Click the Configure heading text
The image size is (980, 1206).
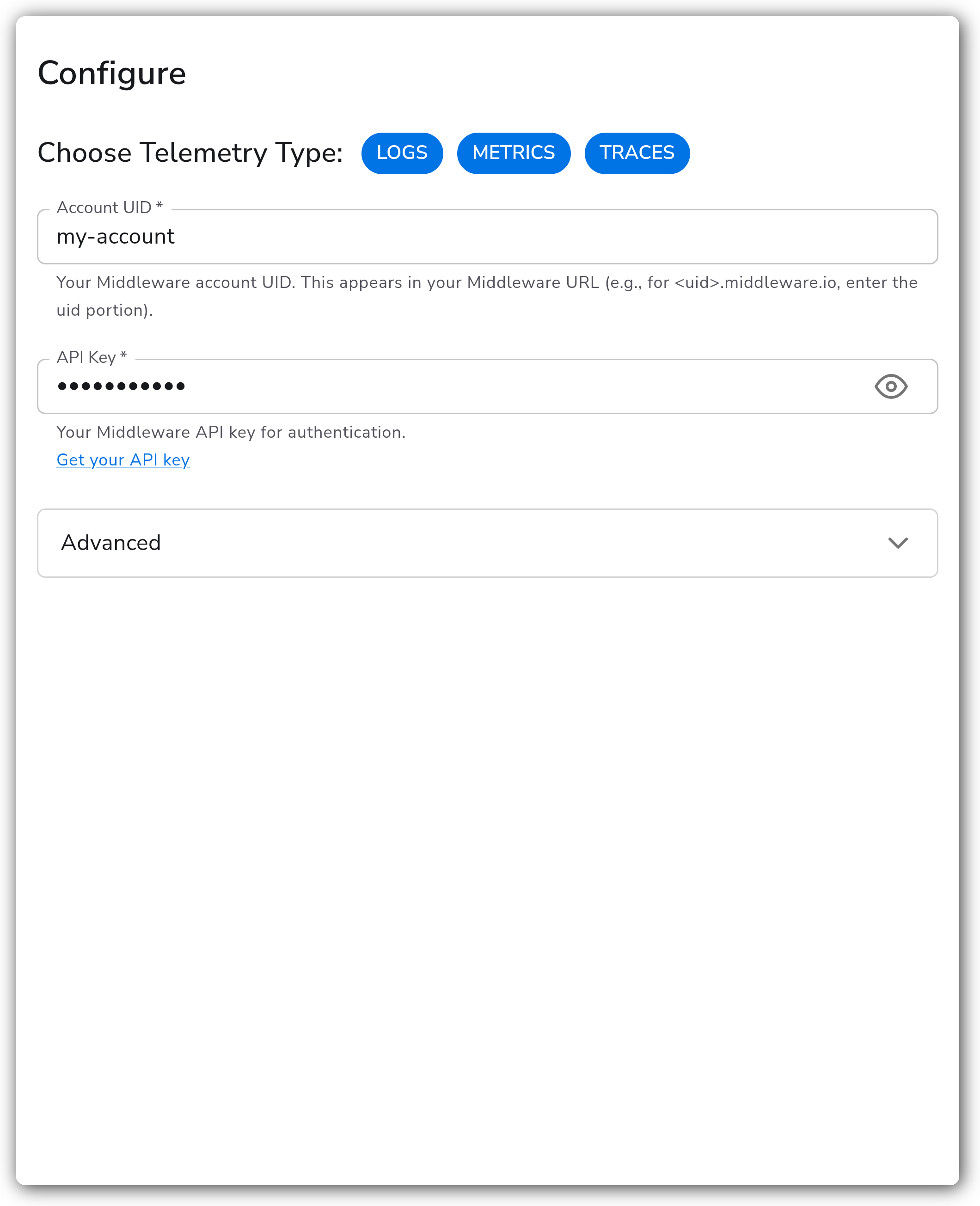pyautogui.click(x=112, y=73)
